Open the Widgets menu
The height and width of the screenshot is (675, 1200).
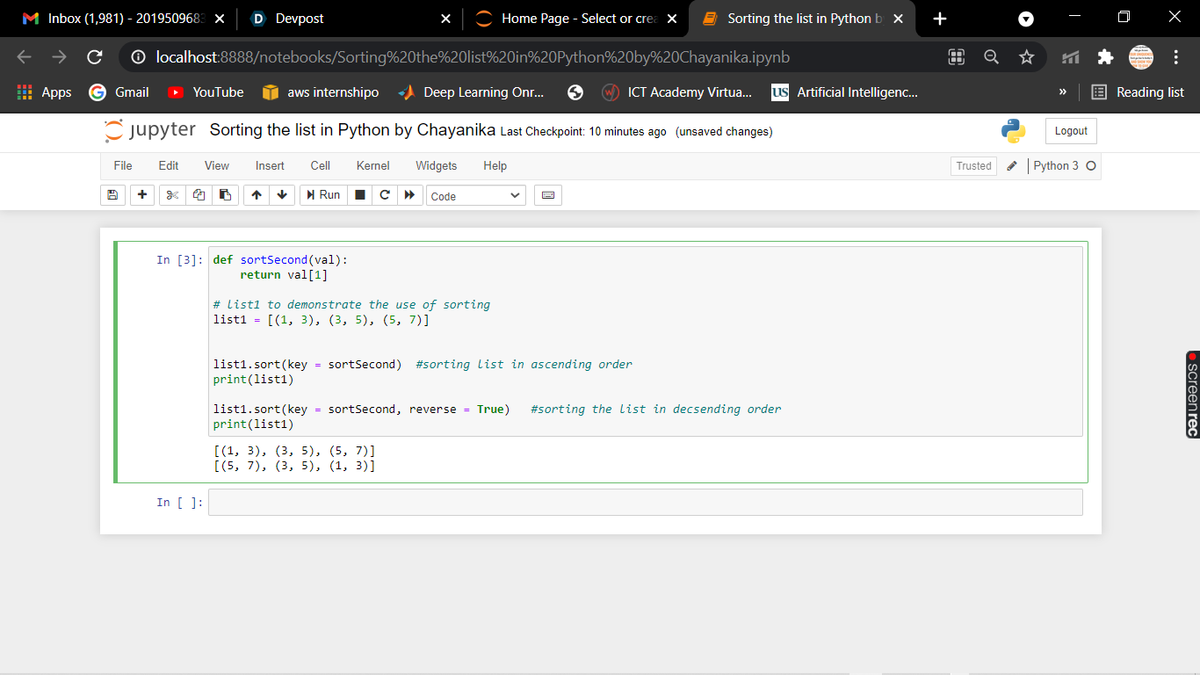436,166
